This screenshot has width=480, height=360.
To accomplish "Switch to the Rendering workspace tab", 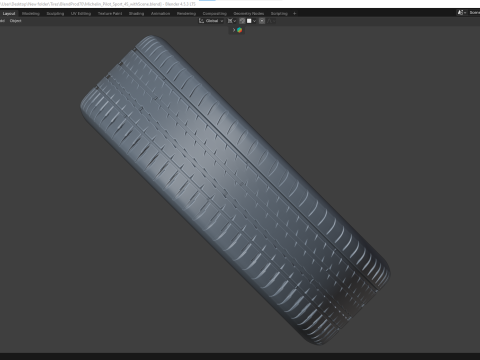I will [x=186, y=14].
